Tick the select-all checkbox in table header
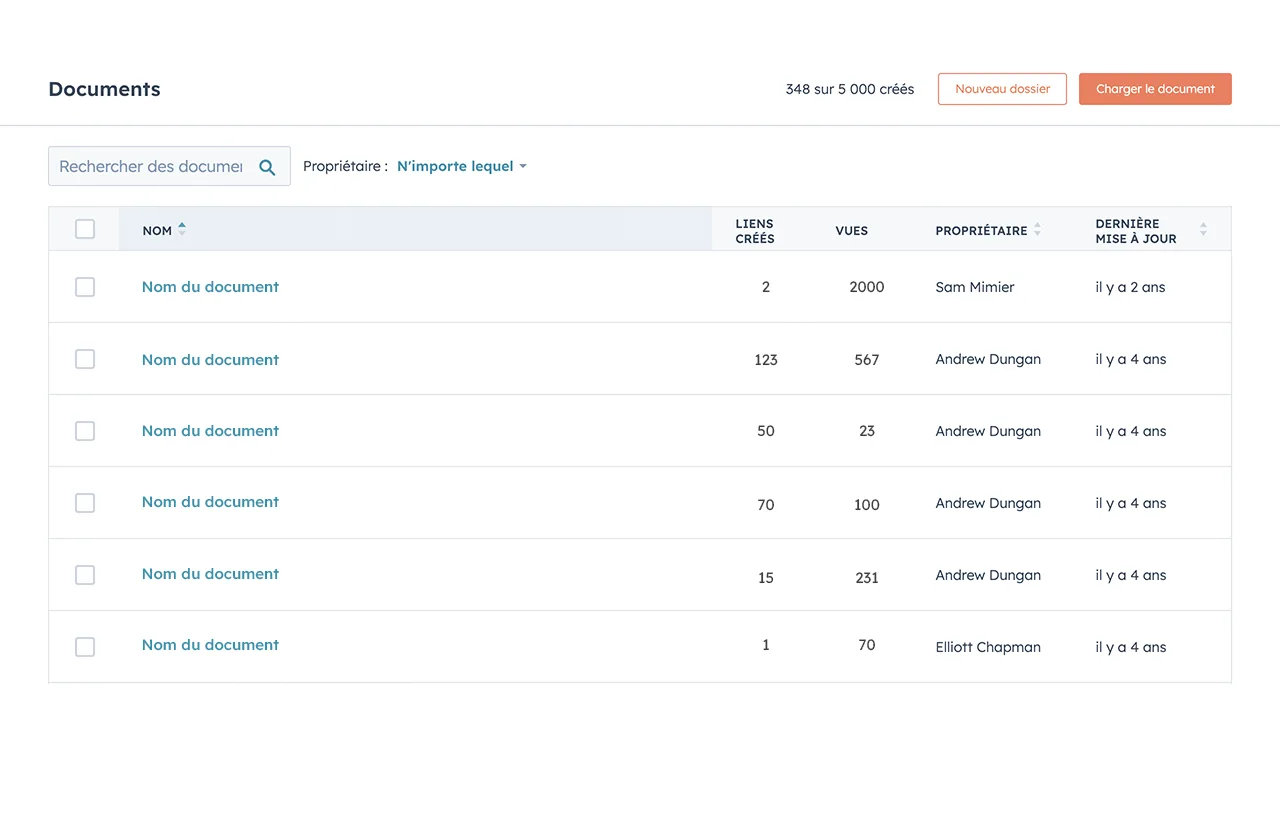1280x813 pixels. coord(85,229)
